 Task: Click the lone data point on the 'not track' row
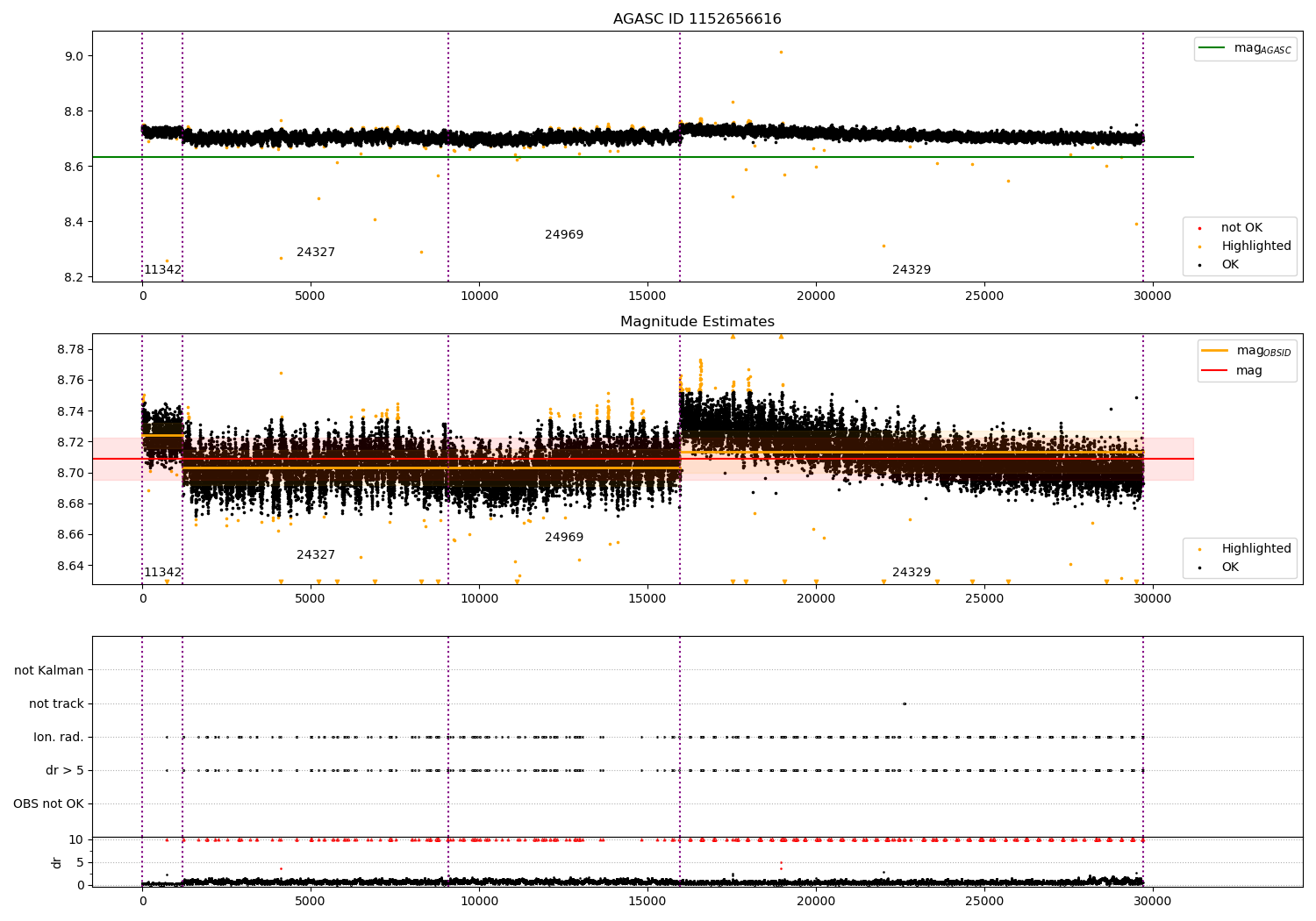tap(904, 703)
